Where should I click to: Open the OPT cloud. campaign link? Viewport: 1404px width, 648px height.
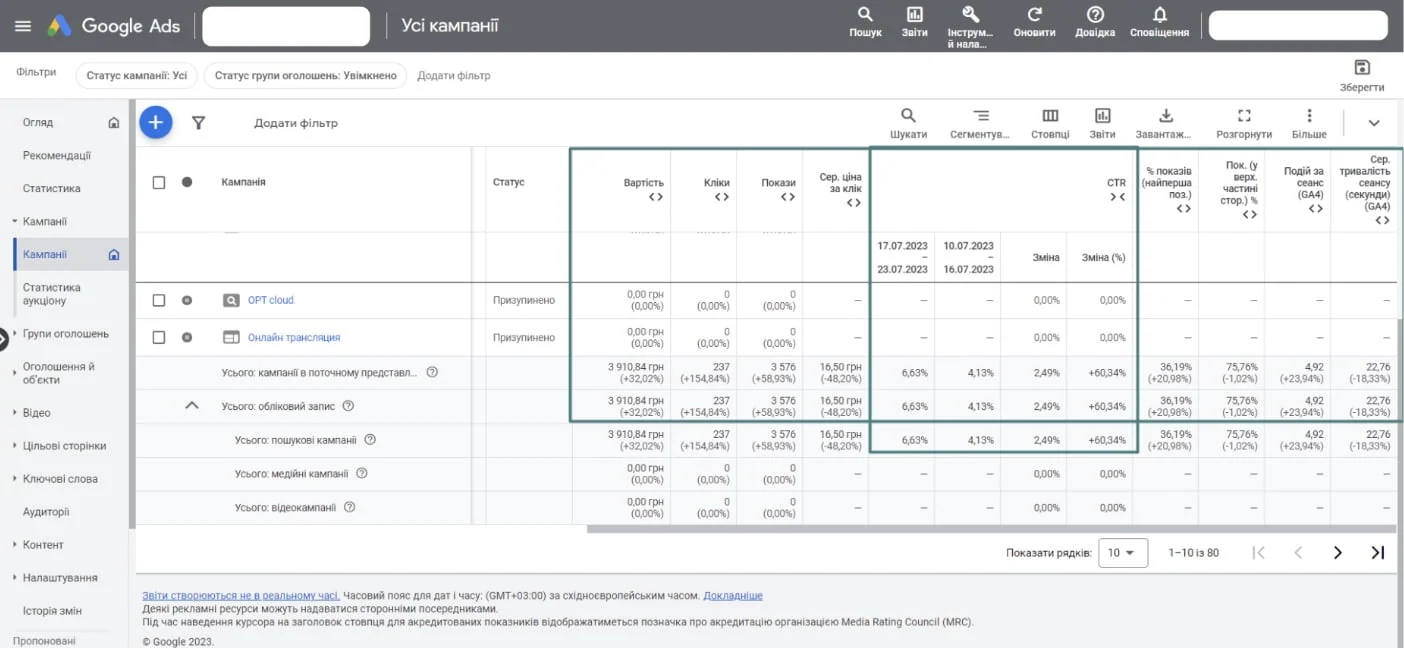click(x=272, y=300)
